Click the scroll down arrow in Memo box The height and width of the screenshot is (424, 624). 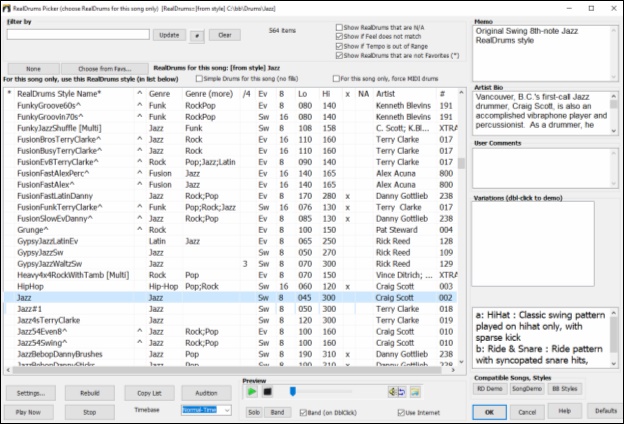click(614, 77)
